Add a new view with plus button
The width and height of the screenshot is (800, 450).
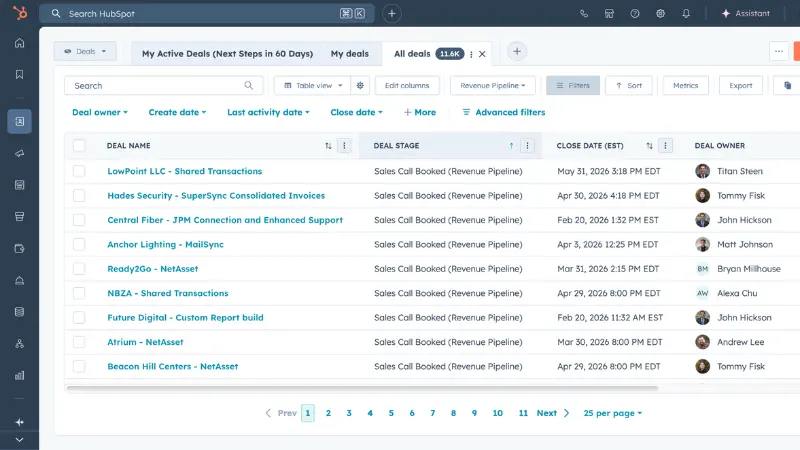click(517, 52)
